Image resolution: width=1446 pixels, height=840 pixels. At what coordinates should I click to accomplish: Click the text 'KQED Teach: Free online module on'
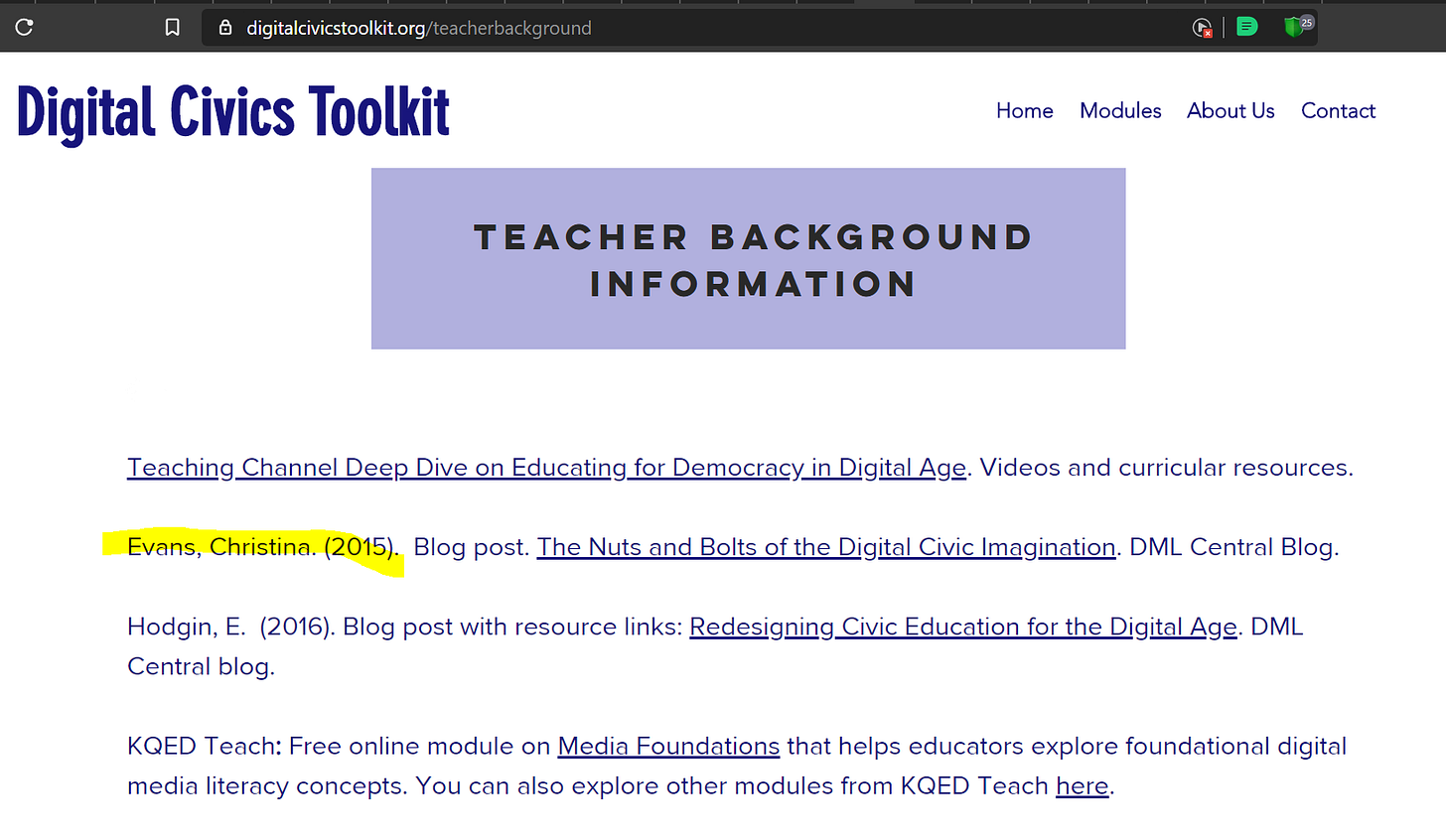click(339, 746)
